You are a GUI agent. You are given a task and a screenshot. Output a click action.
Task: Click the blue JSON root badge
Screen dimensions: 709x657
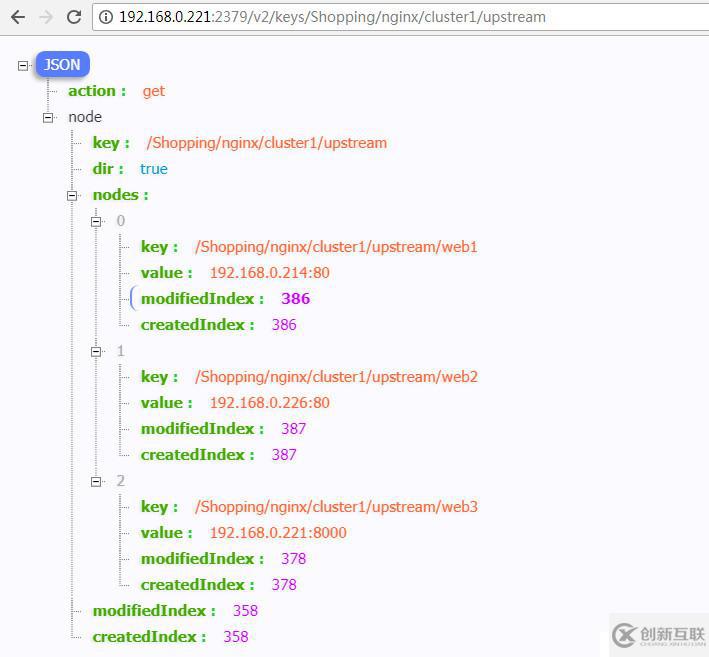click(62, 65)
